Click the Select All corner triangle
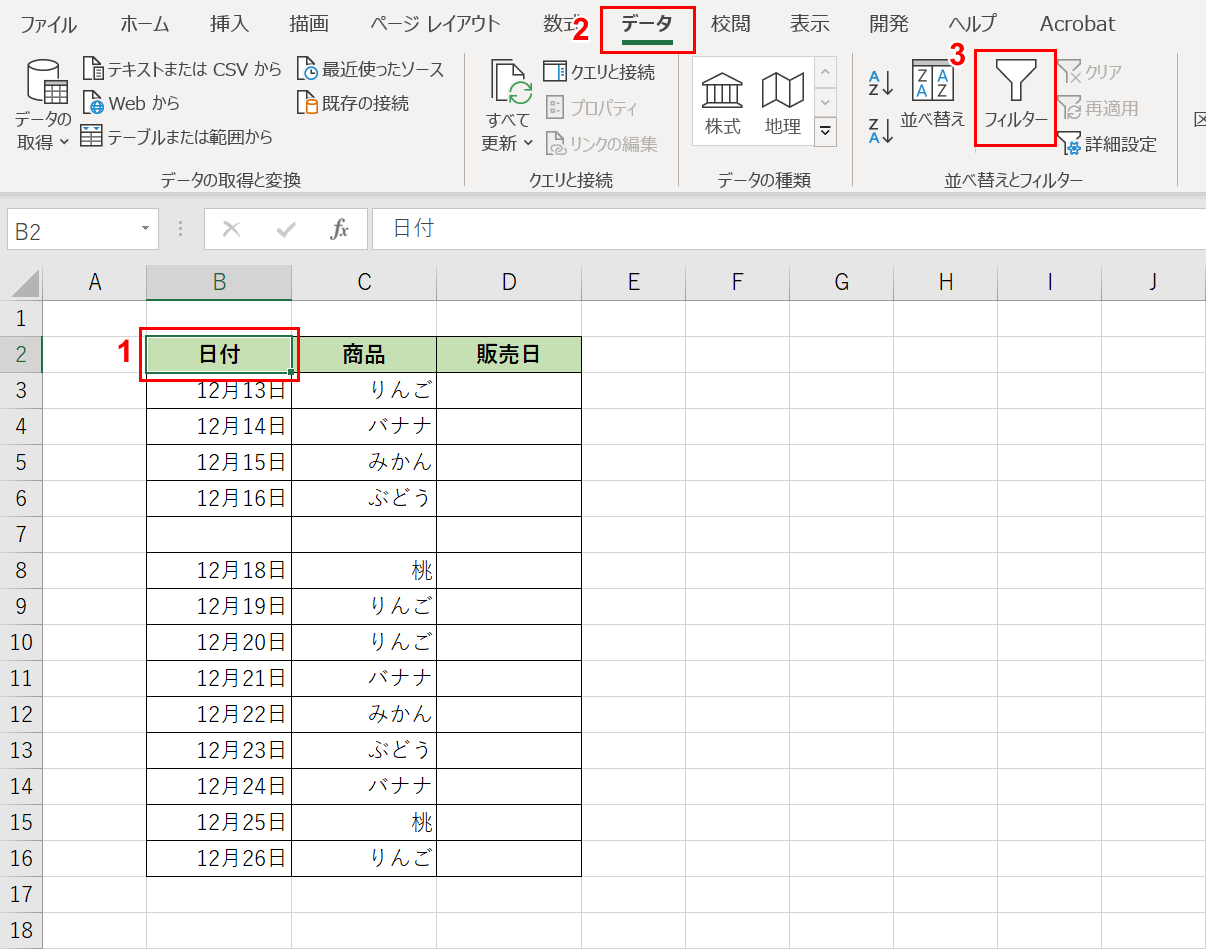The height and width of the screenshot is (949, 1206). [25, 284]
